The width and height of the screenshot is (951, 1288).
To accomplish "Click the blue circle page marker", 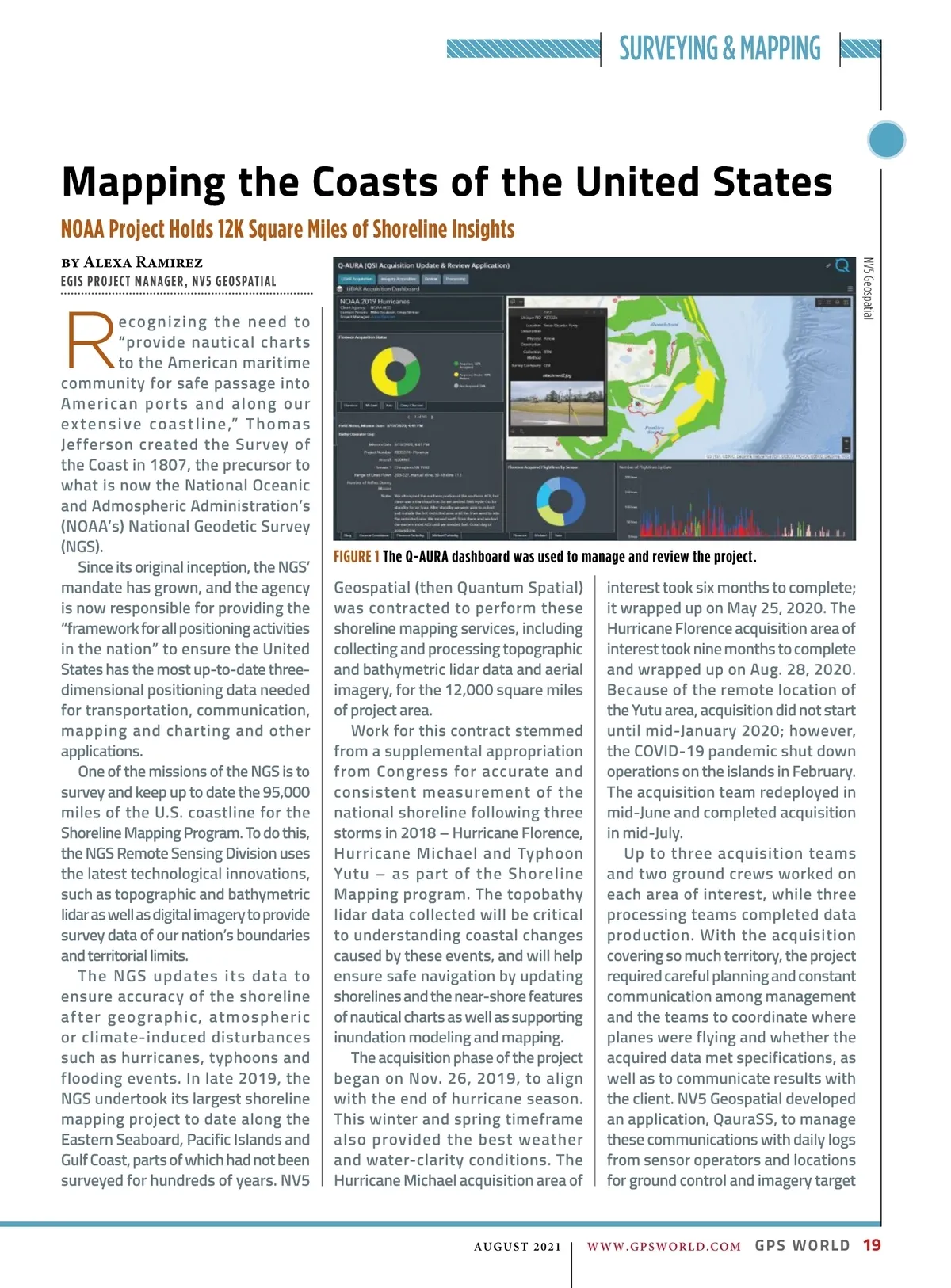I will [x=886, y=141].
